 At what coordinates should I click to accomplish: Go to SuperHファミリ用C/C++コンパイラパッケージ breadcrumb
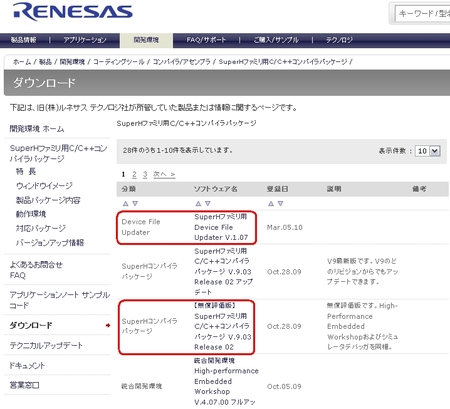[283, 62]
